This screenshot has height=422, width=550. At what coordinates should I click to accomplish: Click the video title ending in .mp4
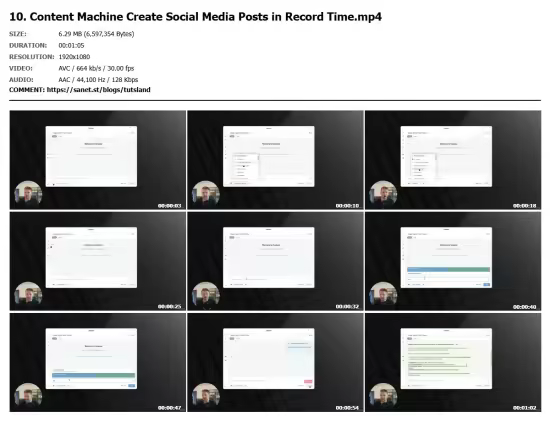(195, 16)
